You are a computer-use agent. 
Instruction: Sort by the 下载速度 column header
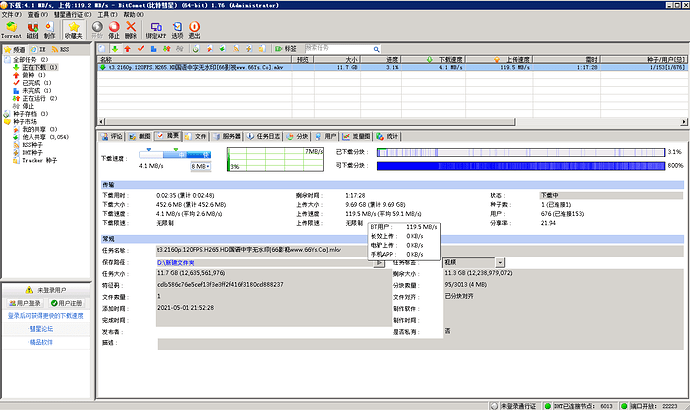tap(433, 59)
